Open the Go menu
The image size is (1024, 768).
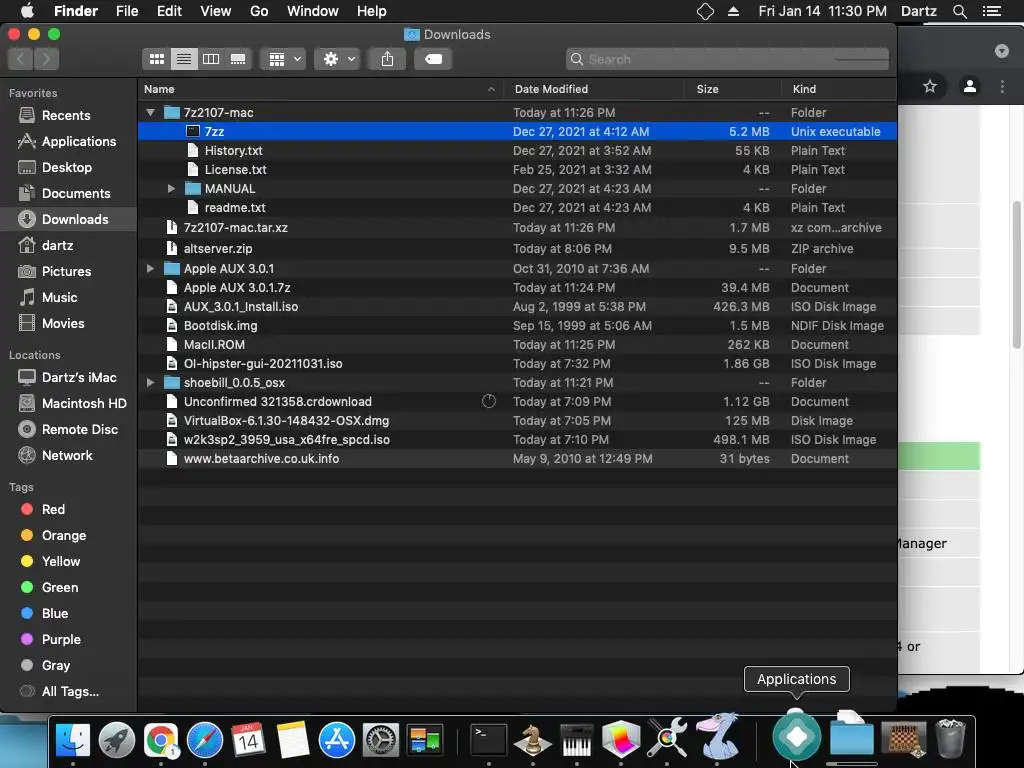click(x=259, y=11)
